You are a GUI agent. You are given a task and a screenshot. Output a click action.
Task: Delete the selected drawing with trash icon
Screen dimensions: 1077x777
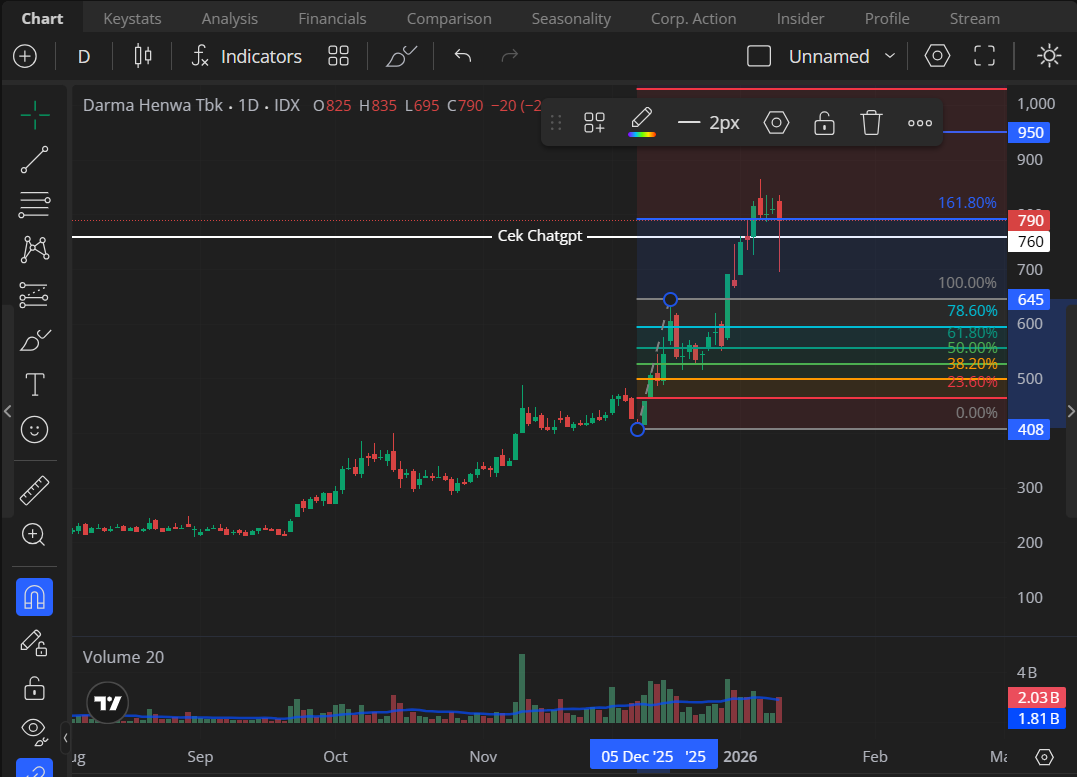(x=871, y=123)
